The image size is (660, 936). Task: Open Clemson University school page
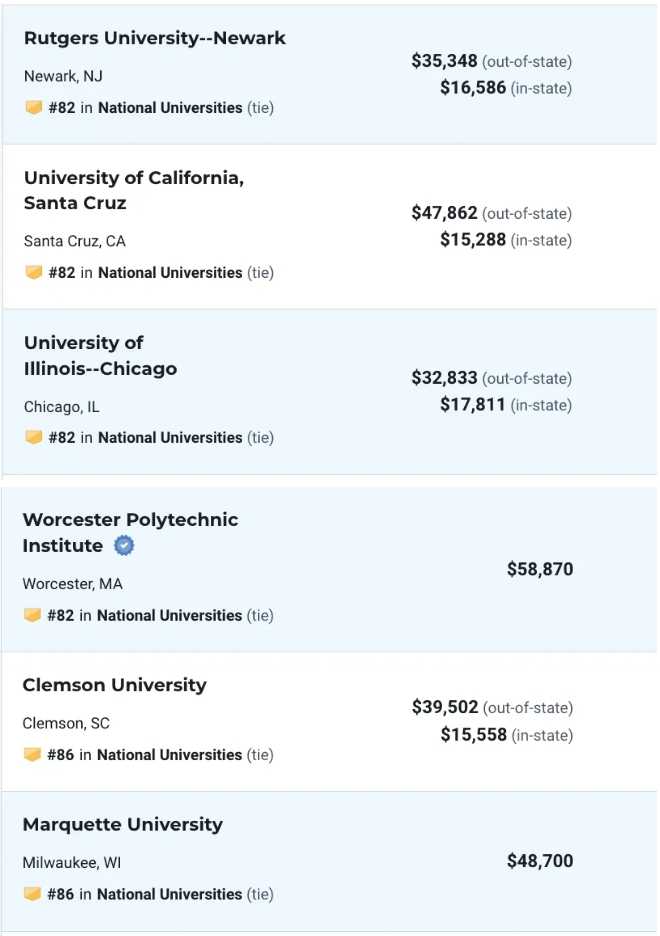(x=114, y=685)
